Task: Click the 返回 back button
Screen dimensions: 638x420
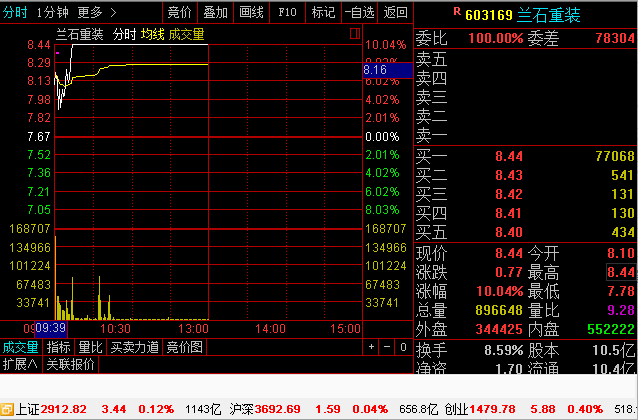Action: click(x=395, y=12)
